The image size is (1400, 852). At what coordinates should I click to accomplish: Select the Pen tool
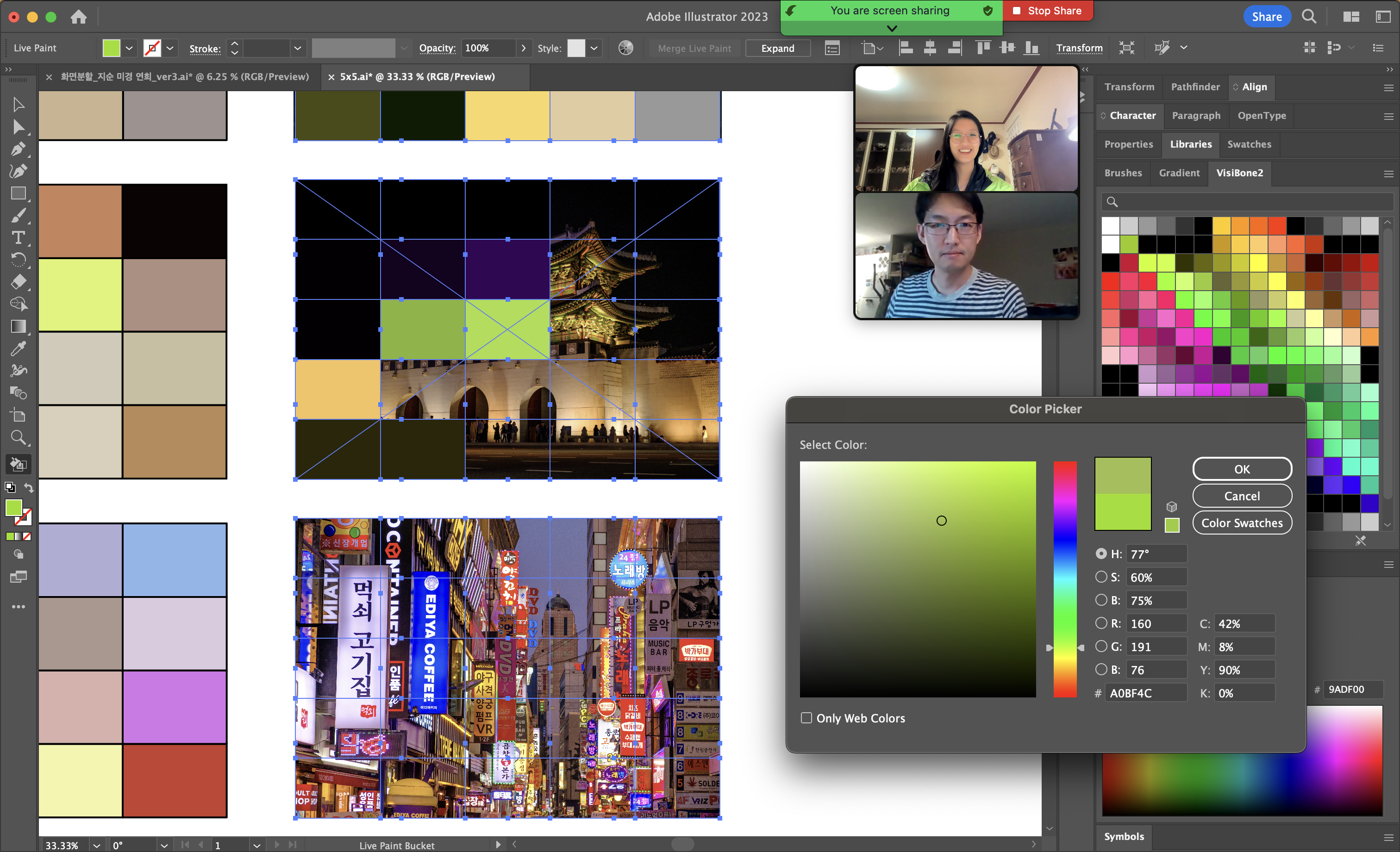pyautogui.click(x=18, y=149)
